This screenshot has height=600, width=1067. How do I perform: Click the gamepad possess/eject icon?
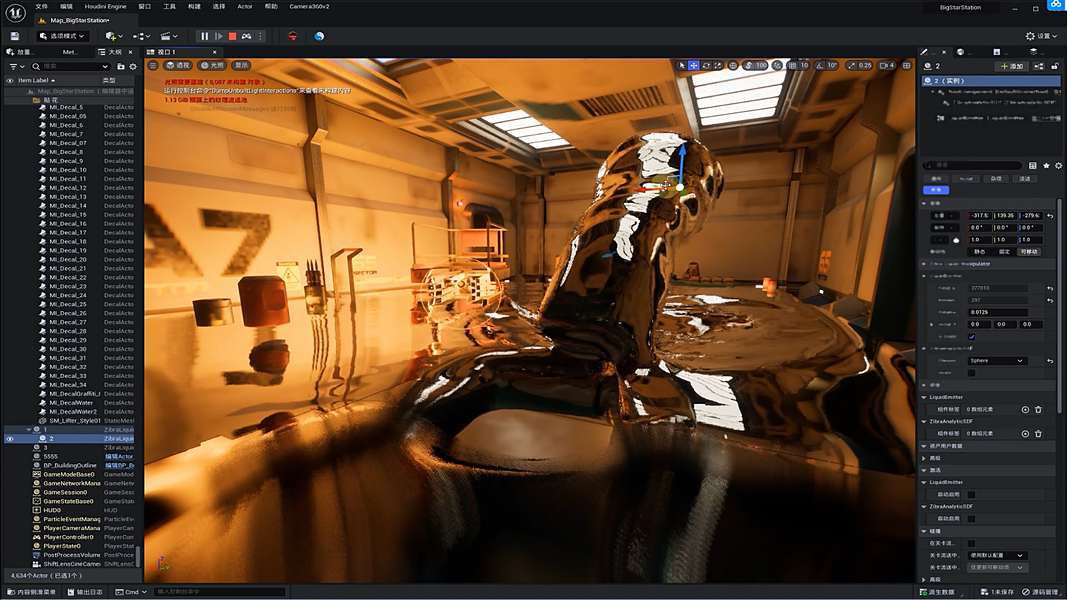point(246,36)
